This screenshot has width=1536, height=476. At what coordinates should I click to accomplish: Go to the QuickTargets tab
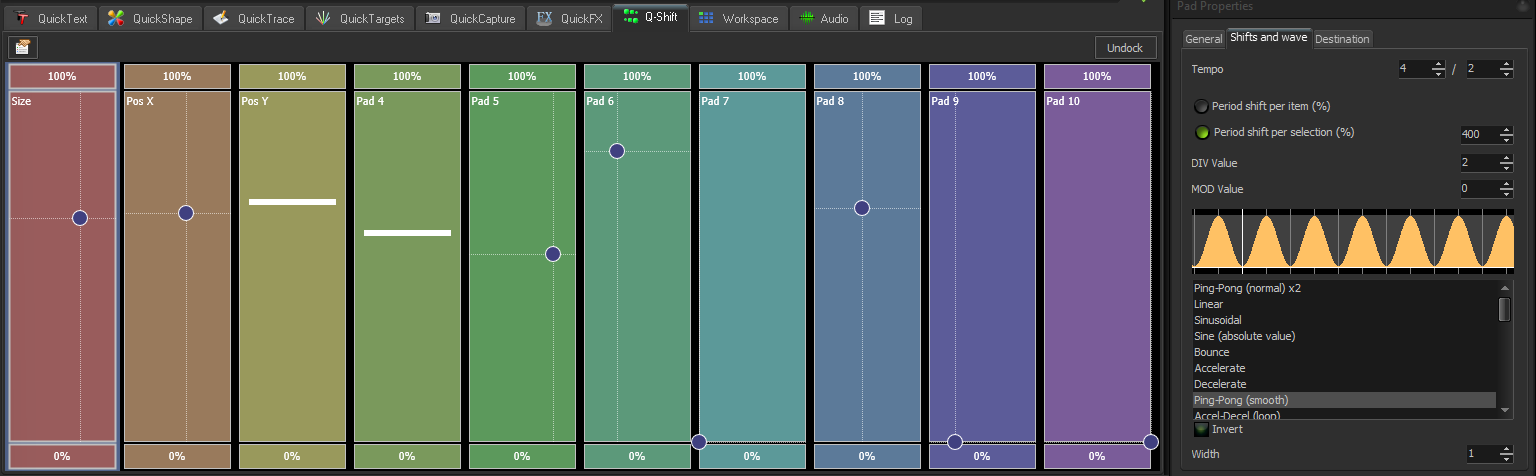(x=361, y=18)
